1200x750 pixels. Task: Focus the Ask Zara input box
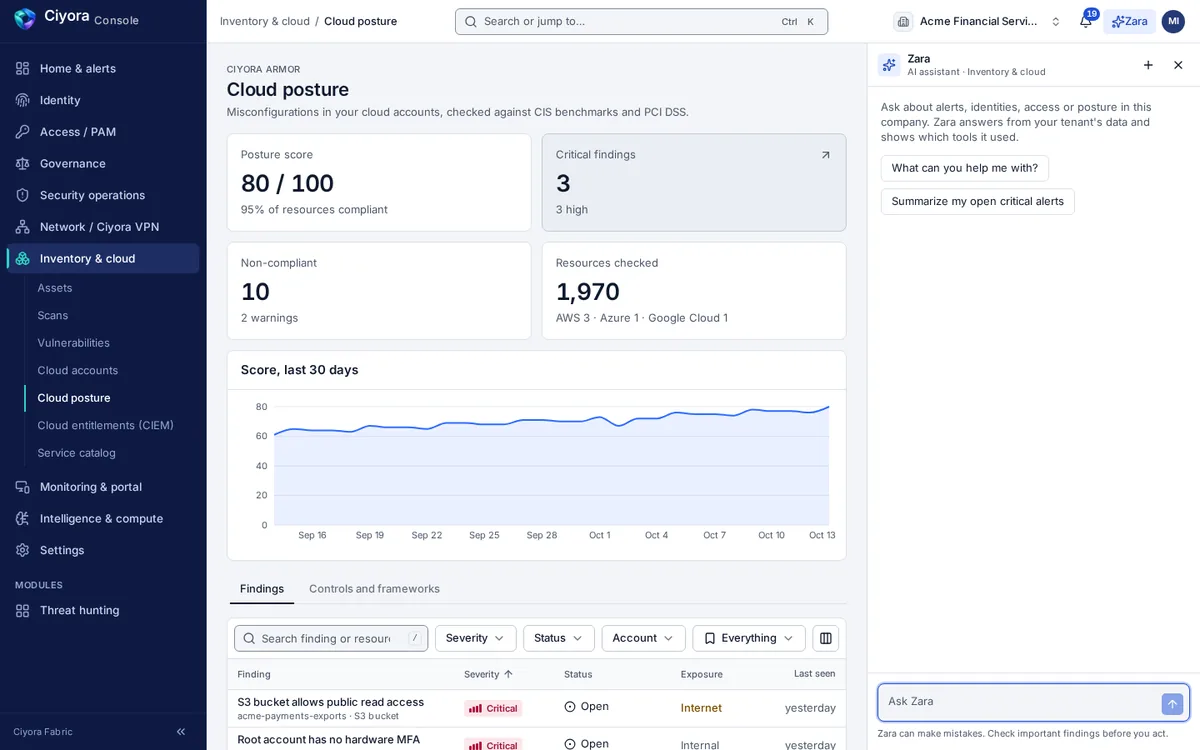tap(1020, 702)
